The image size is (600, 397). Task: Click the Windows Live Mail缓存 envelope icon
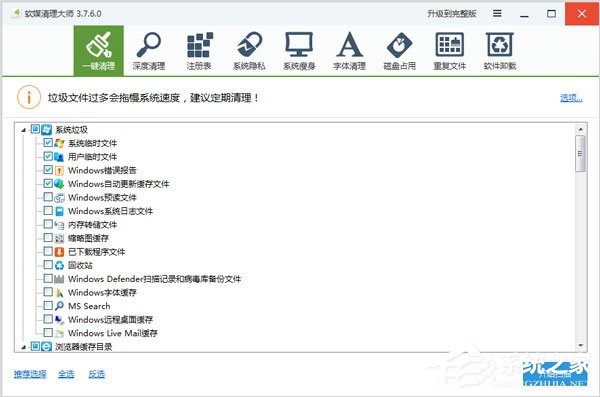[59, 333]
